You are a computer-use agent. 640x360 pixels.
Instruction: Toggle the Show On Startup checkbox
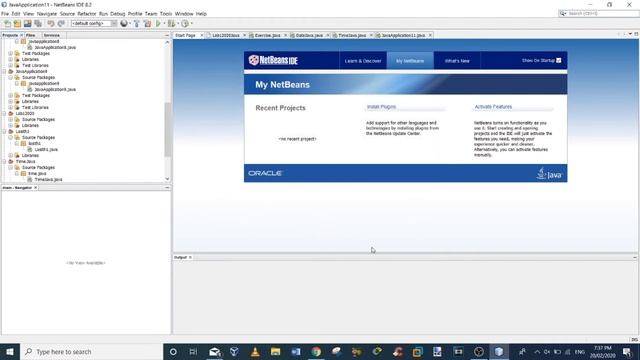click(559, 60)
